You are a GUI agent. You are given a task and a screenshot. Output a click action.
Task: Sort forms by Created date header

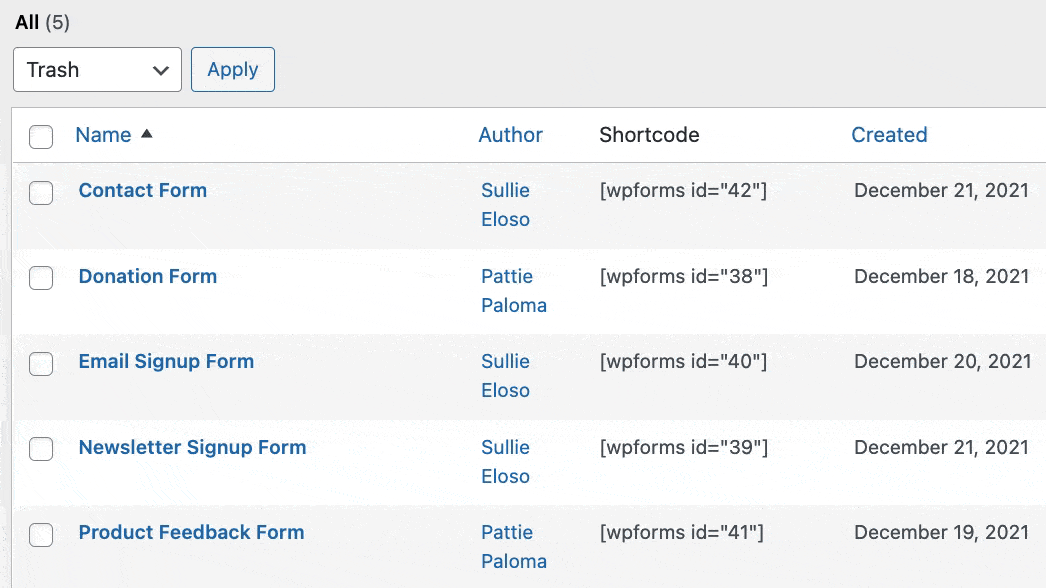click(x=889, y=135)
